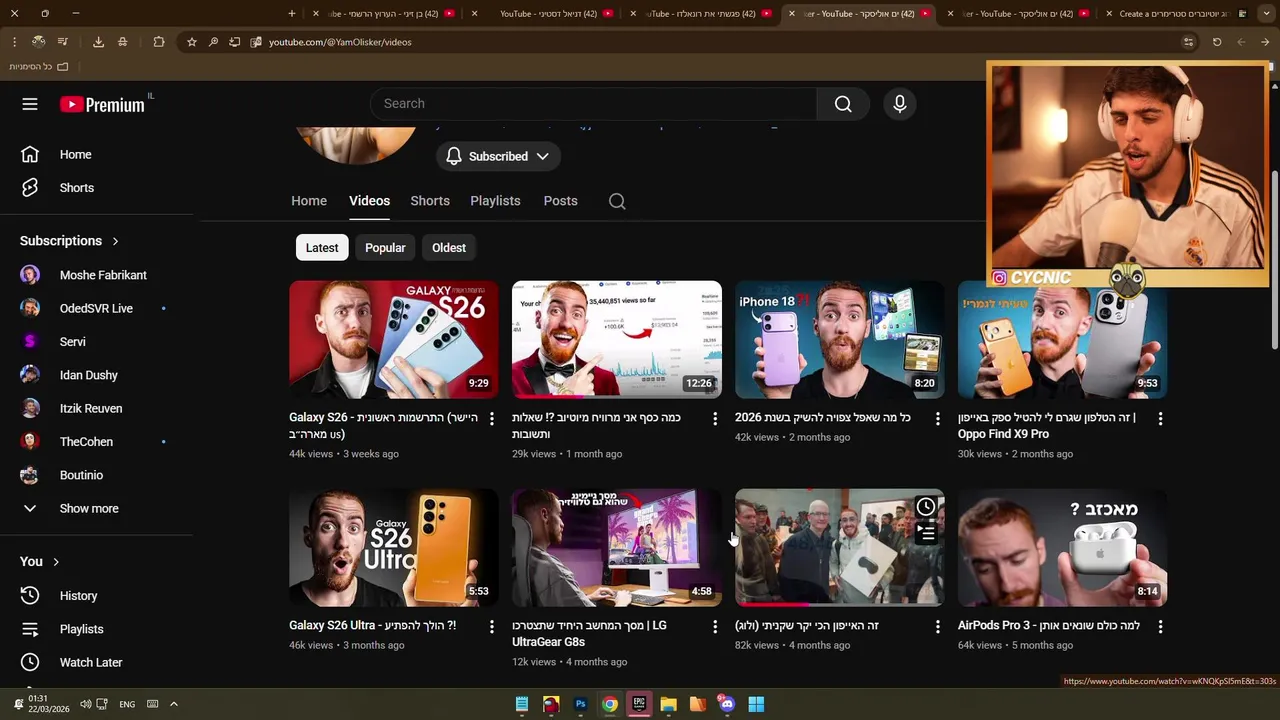Select the Videos channel tab
Screen dimensions: 1280x720
pos(369,201)
